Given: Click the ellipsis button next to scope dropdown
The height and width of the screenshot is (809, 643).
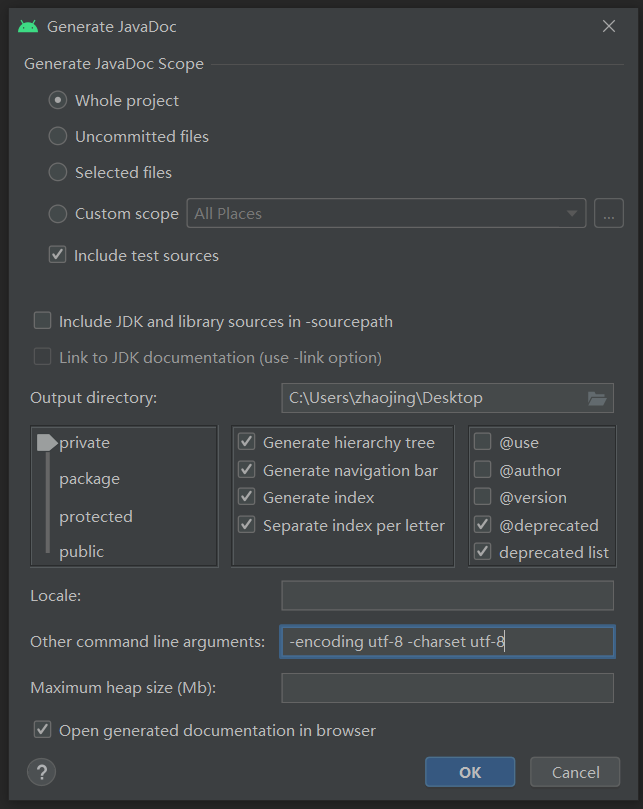Looking at the screenshot, I should [609, 213].
